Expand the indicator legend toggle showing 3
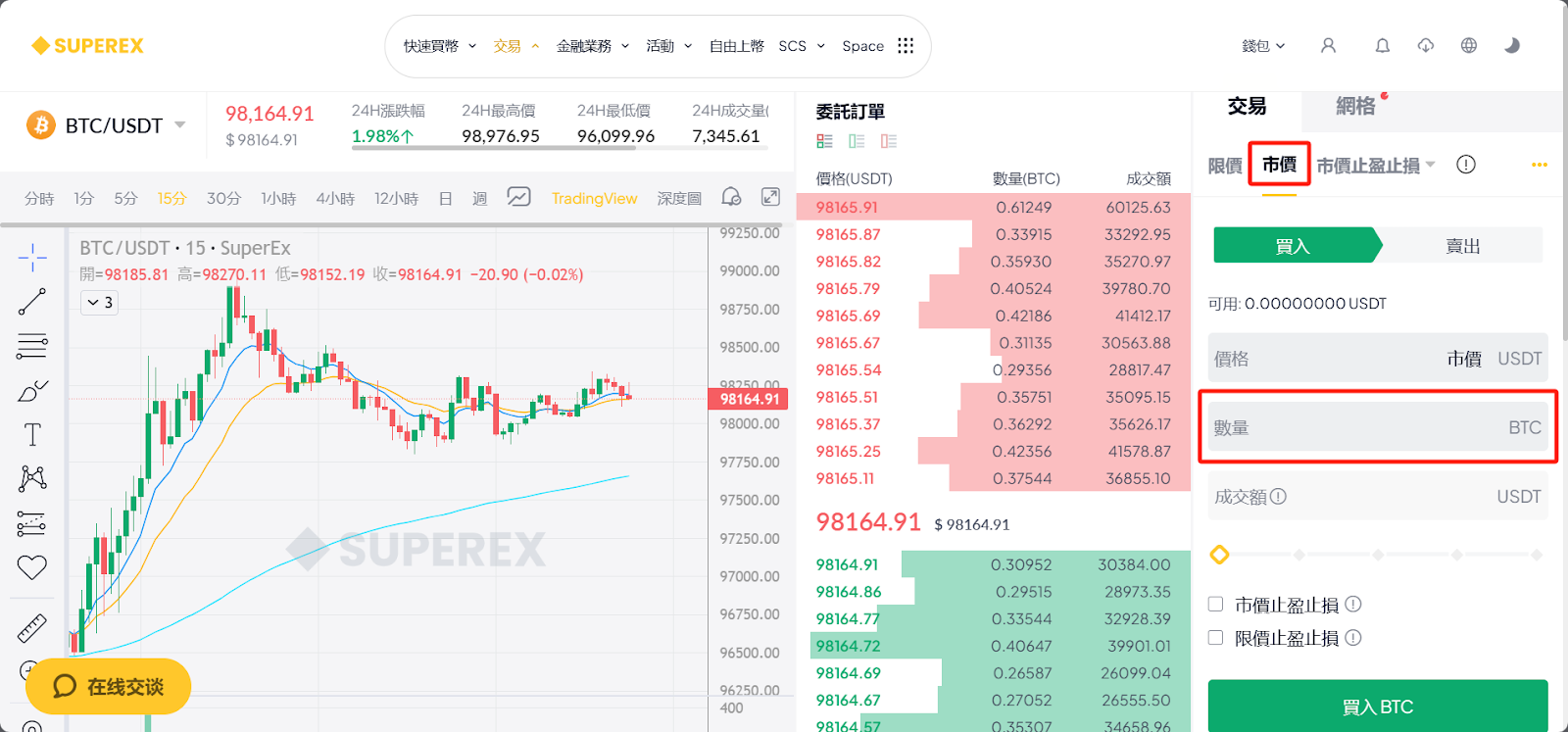The height and width of the screenshot is (732, 1568). (100, 302)
